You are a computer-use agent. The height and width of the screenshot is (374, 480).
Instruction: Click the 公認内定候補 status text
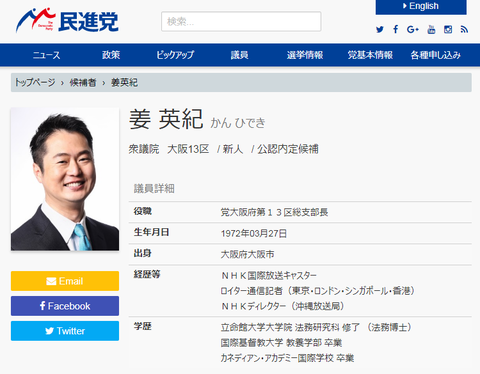point(288,149)
